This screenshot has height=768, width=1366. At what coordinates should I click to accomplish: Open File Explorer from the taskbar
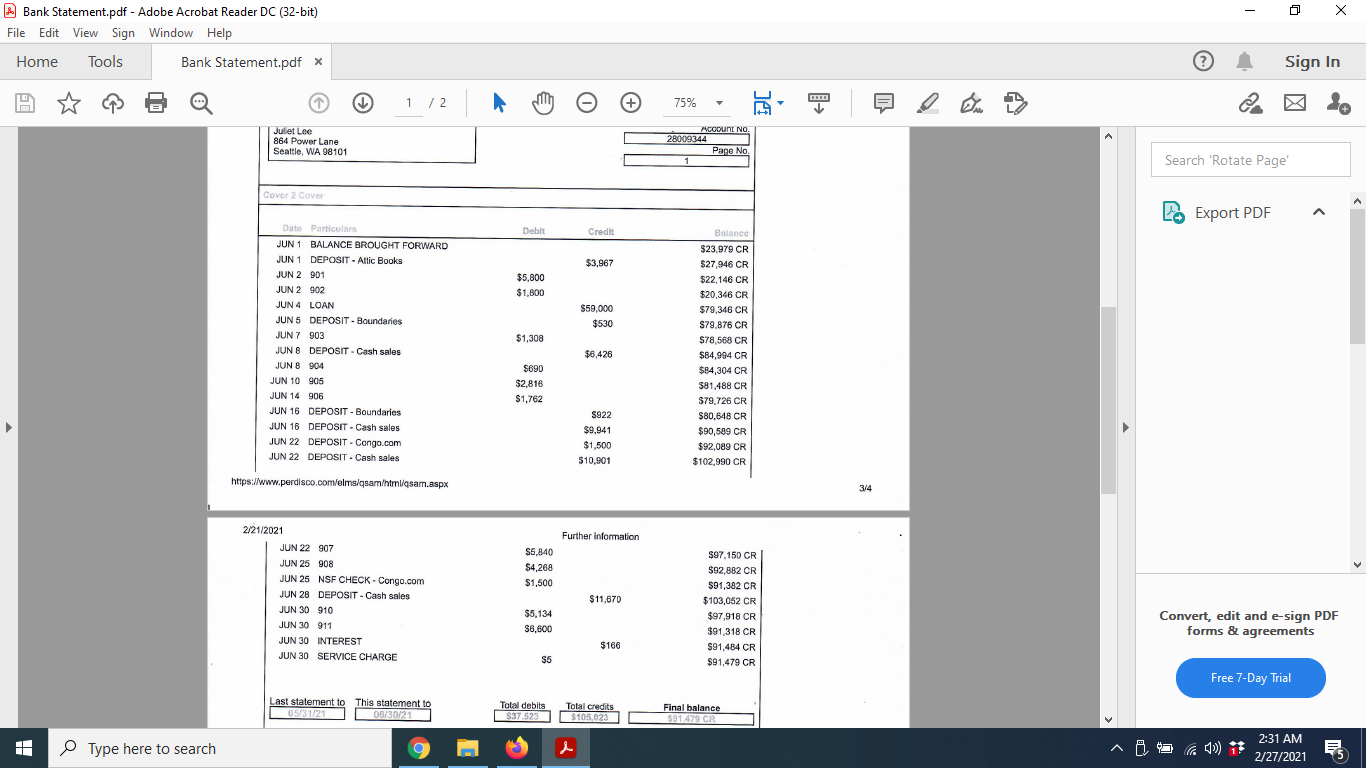click(x=468, y=748)
